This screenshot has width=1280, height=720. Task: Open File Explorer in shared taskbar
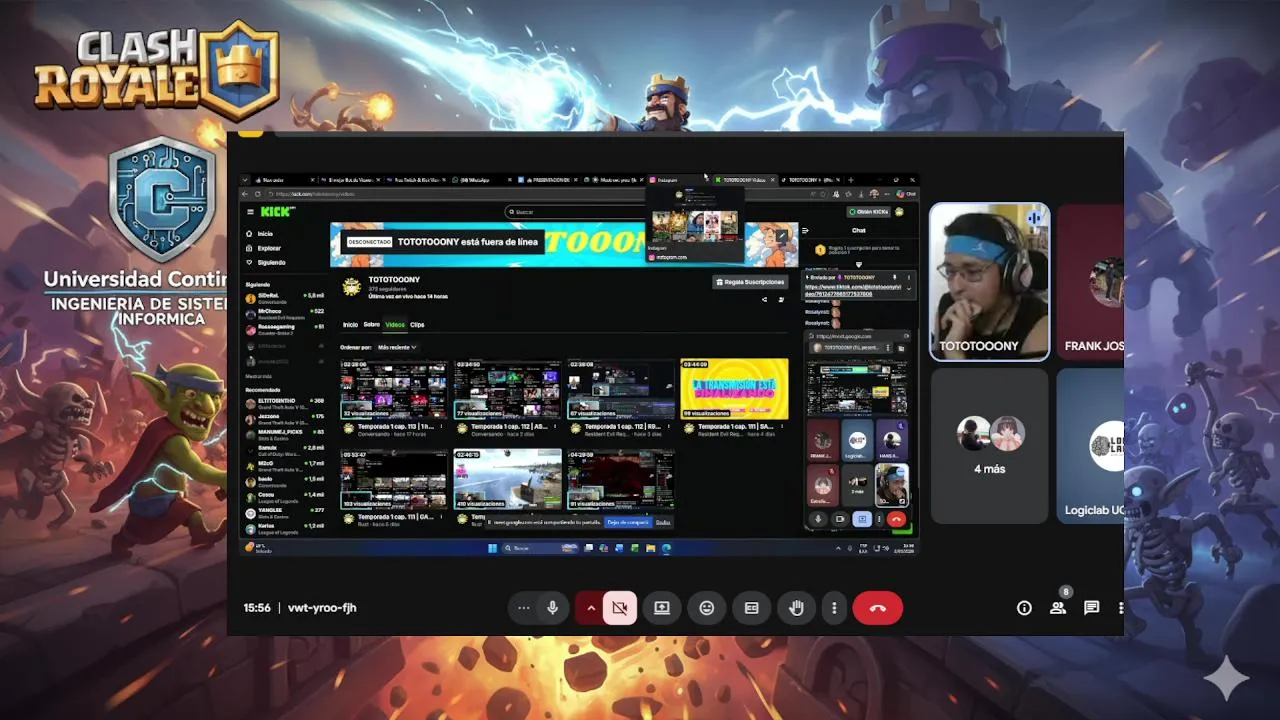[x=651, y=548]
